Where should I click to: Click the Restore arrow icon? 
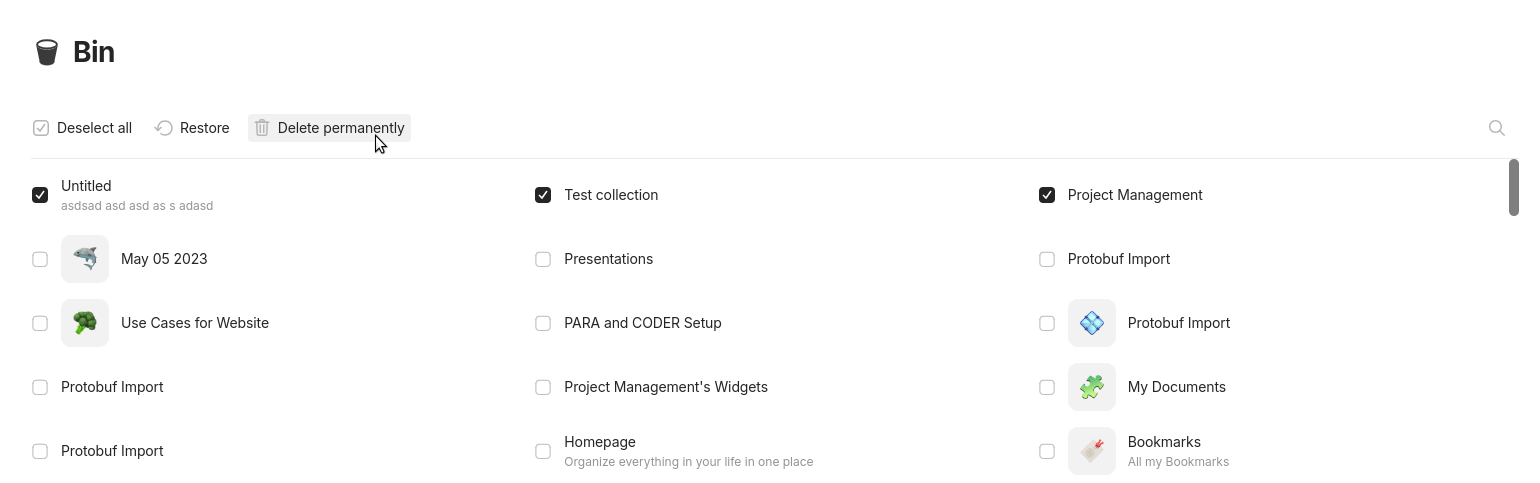(164, 128)
